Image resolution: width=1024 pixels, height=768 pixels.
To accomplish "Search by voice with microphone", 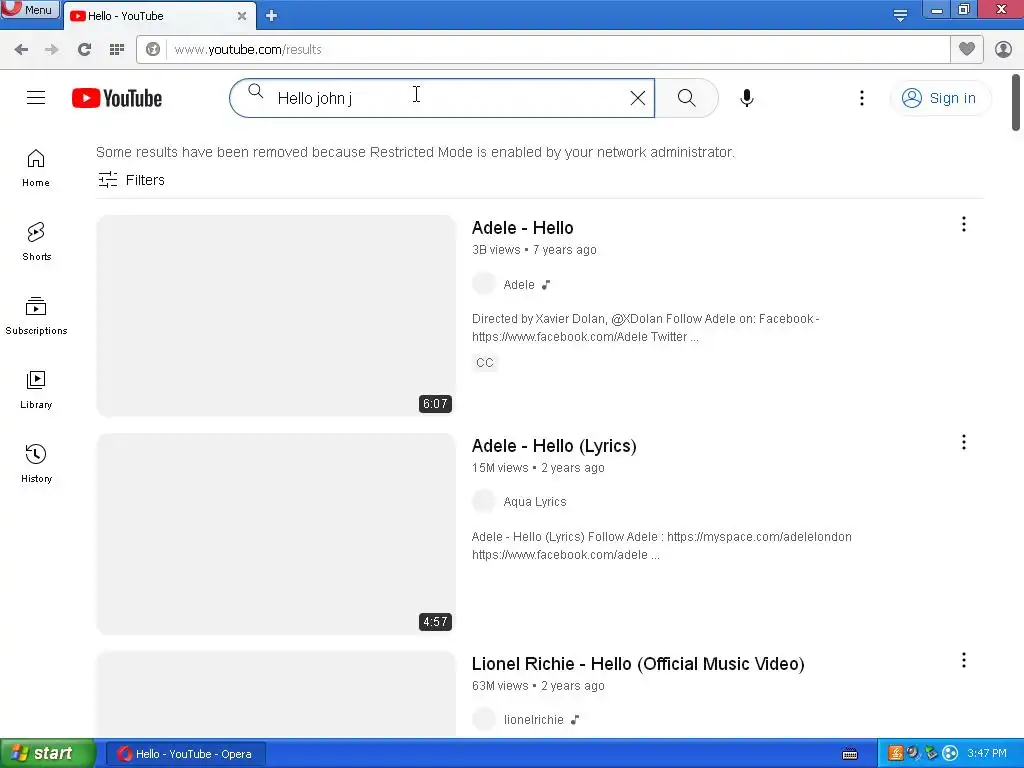I will coord(746,98).
